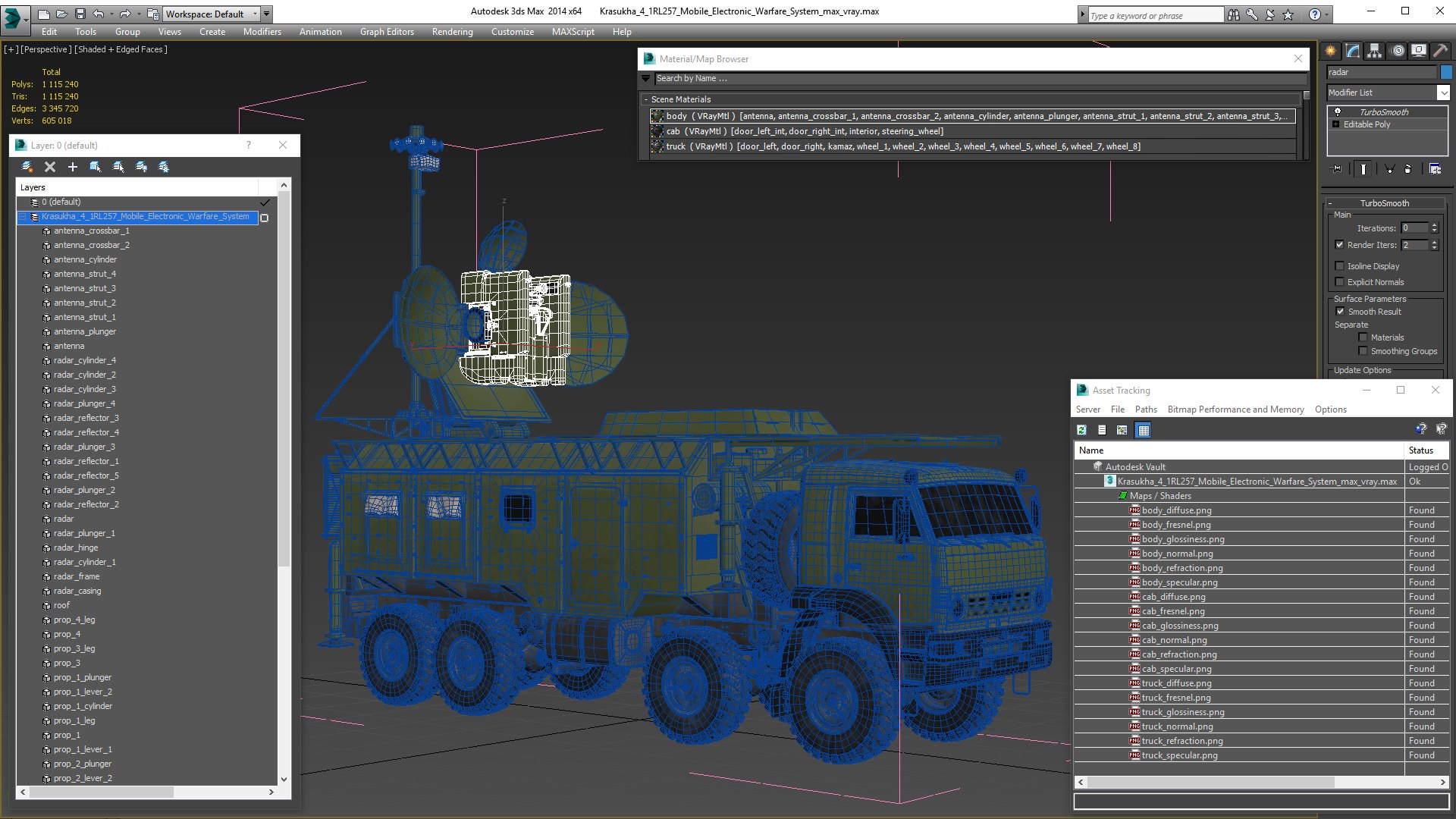This screenshot has width=1456, height=819.
Task: Click the Open File icon
Action: point(61,14)
